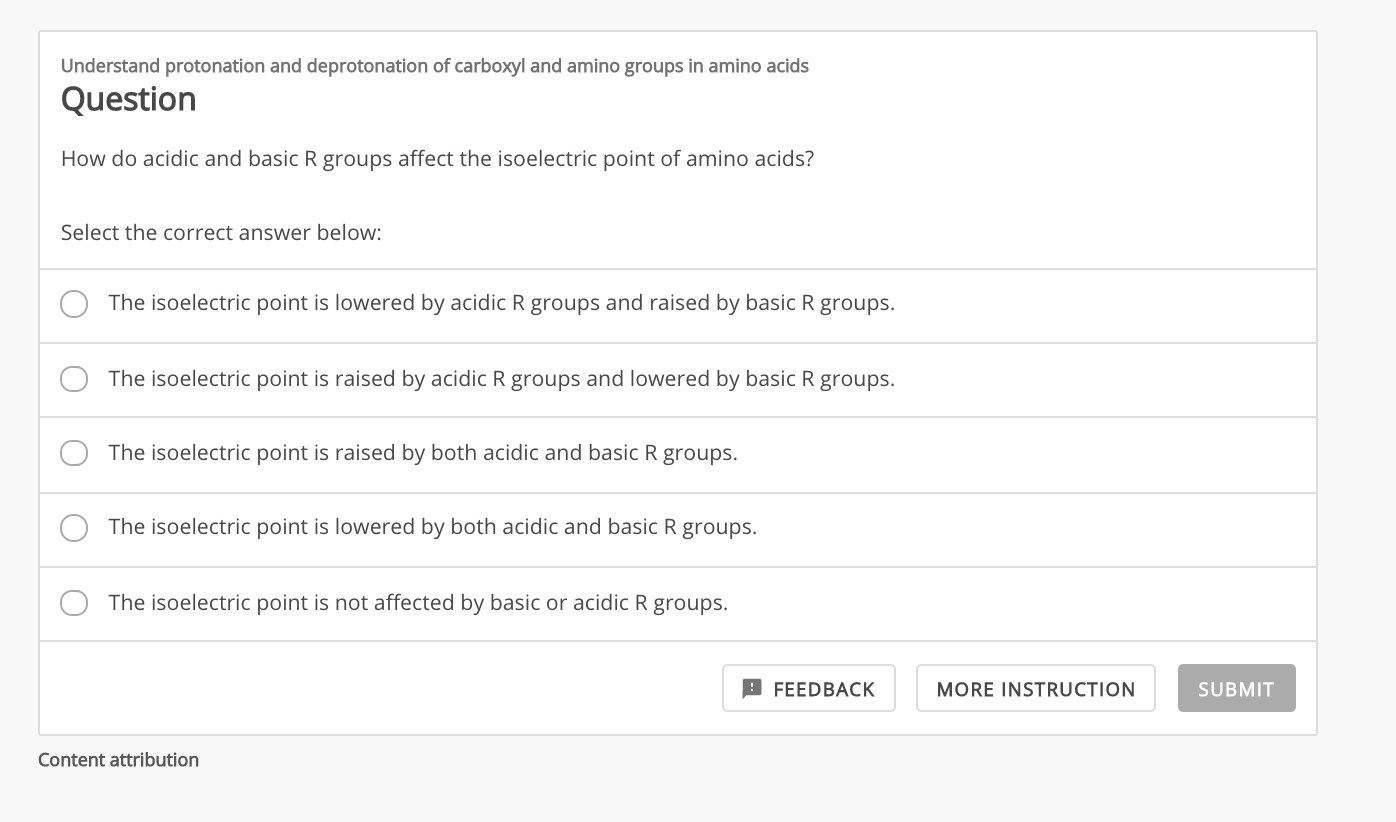Click answer text 'not affected by basic or acidic'
1396x822 pixels.
click(482, 603)
